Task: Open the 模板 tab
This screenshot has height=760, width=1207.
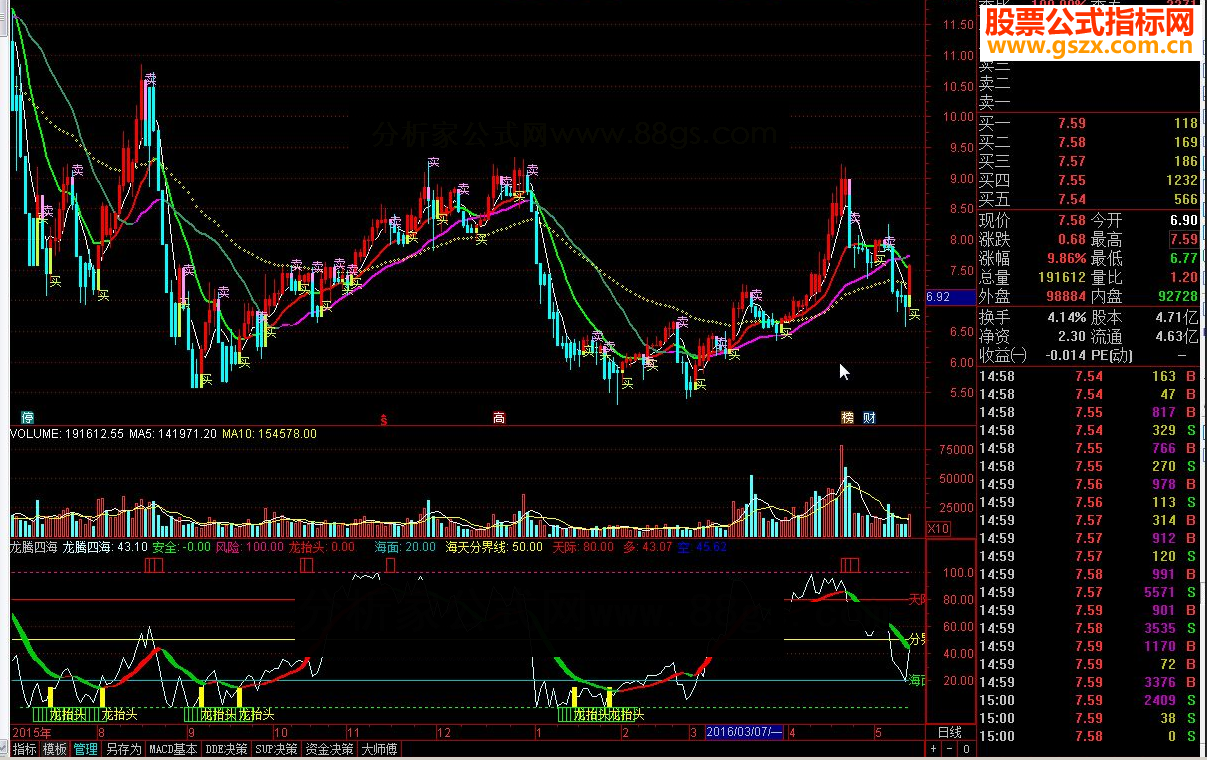Action: tap(55, 748)
